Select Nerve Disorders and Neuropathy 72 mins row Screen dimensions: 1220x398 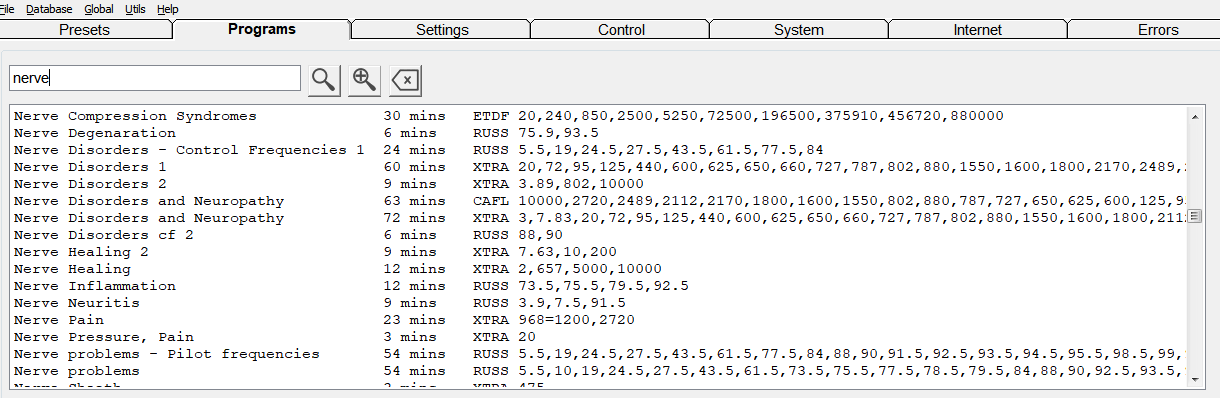[598, 218]
